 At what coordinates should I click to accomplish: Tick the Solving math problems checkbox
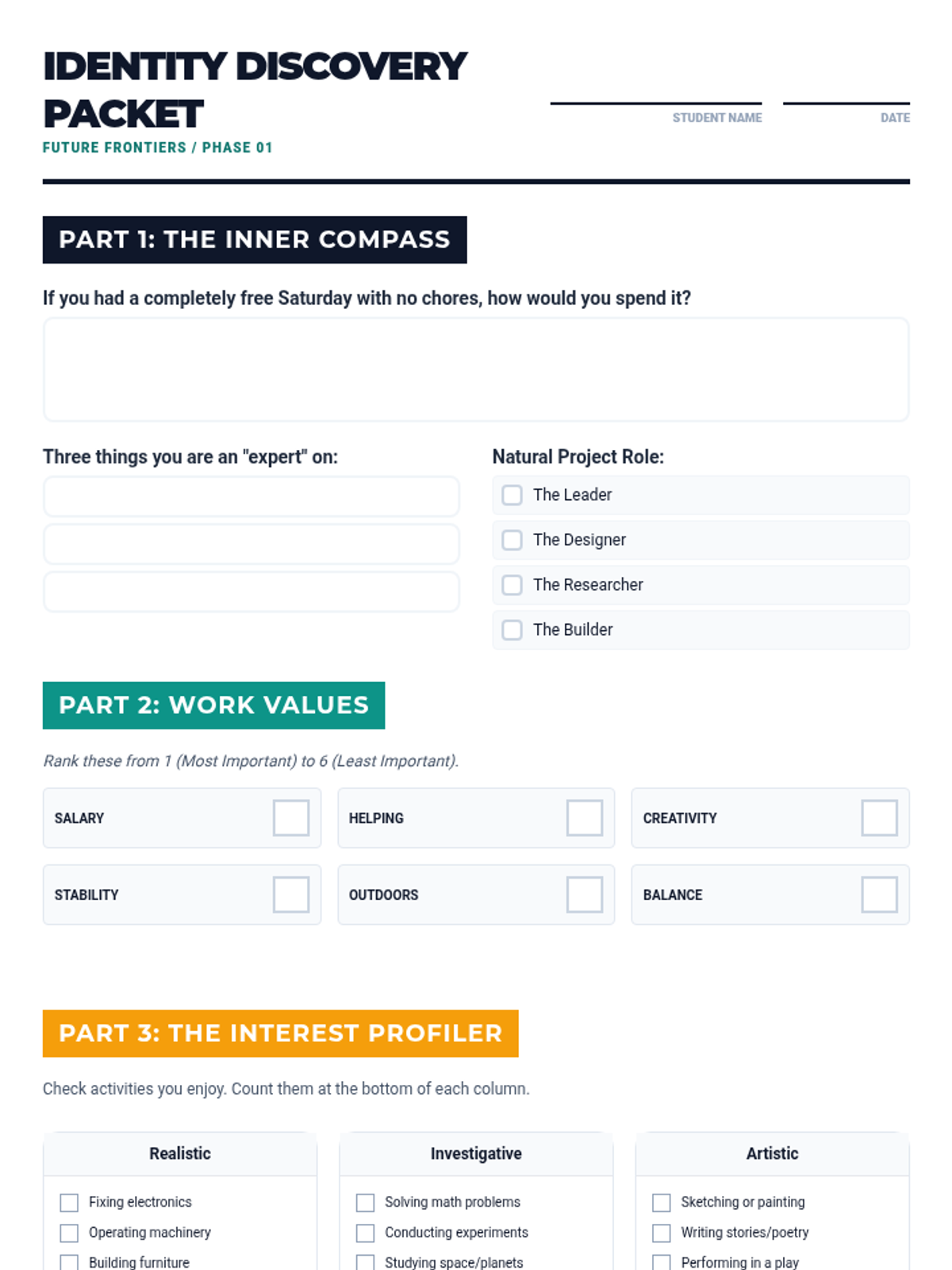(366, 1203)
